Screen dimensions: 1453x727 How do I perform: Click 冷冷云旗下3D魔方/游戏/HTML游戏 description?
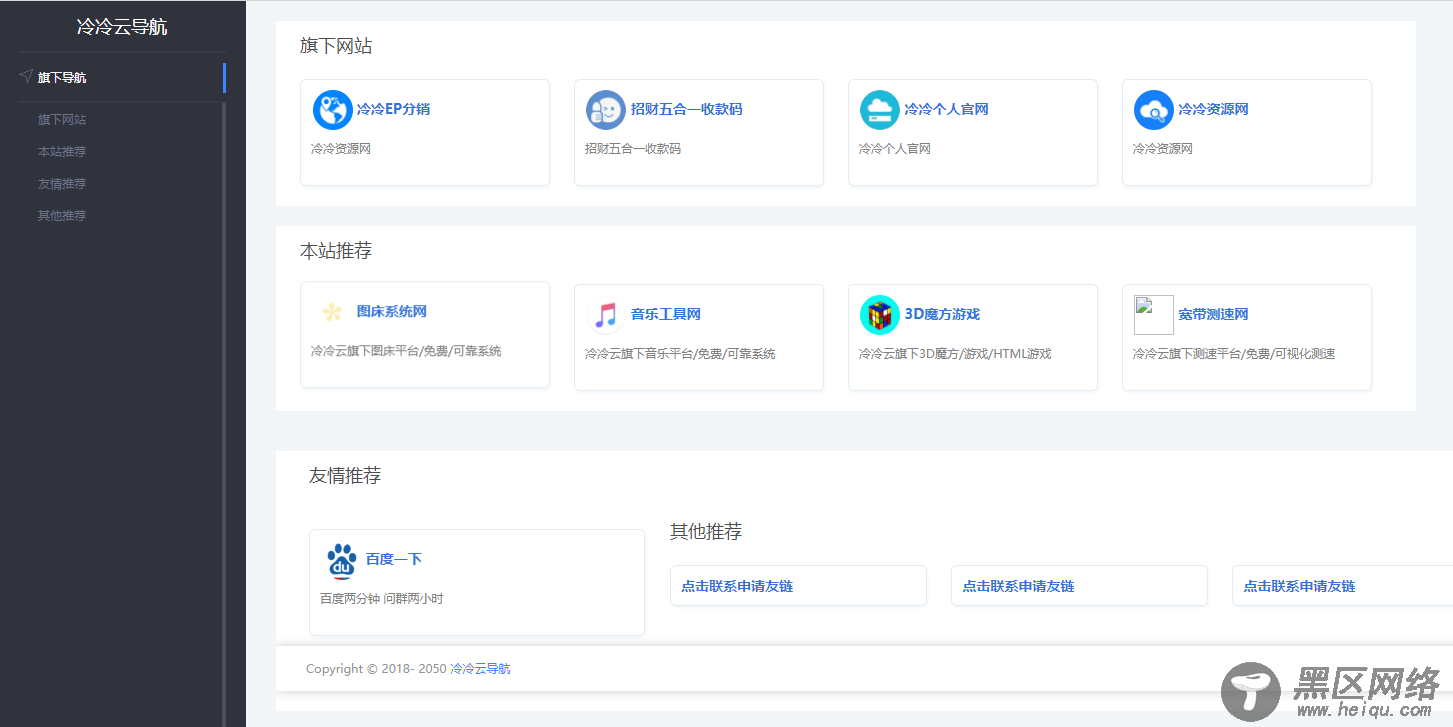(x=955, y=354)
